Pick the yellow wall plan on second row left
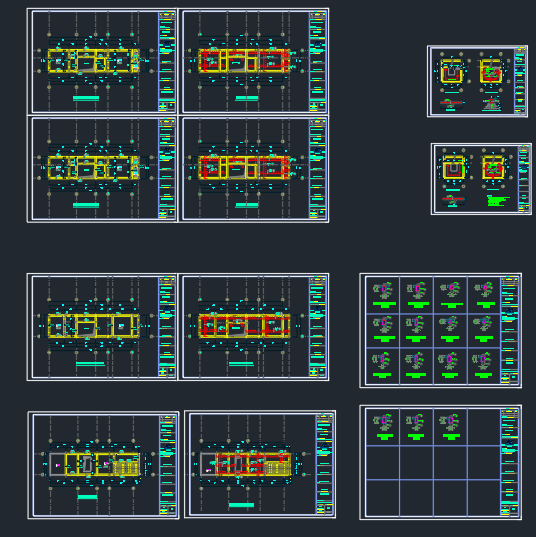The image size is (536, 537). (x=94, y=167)
